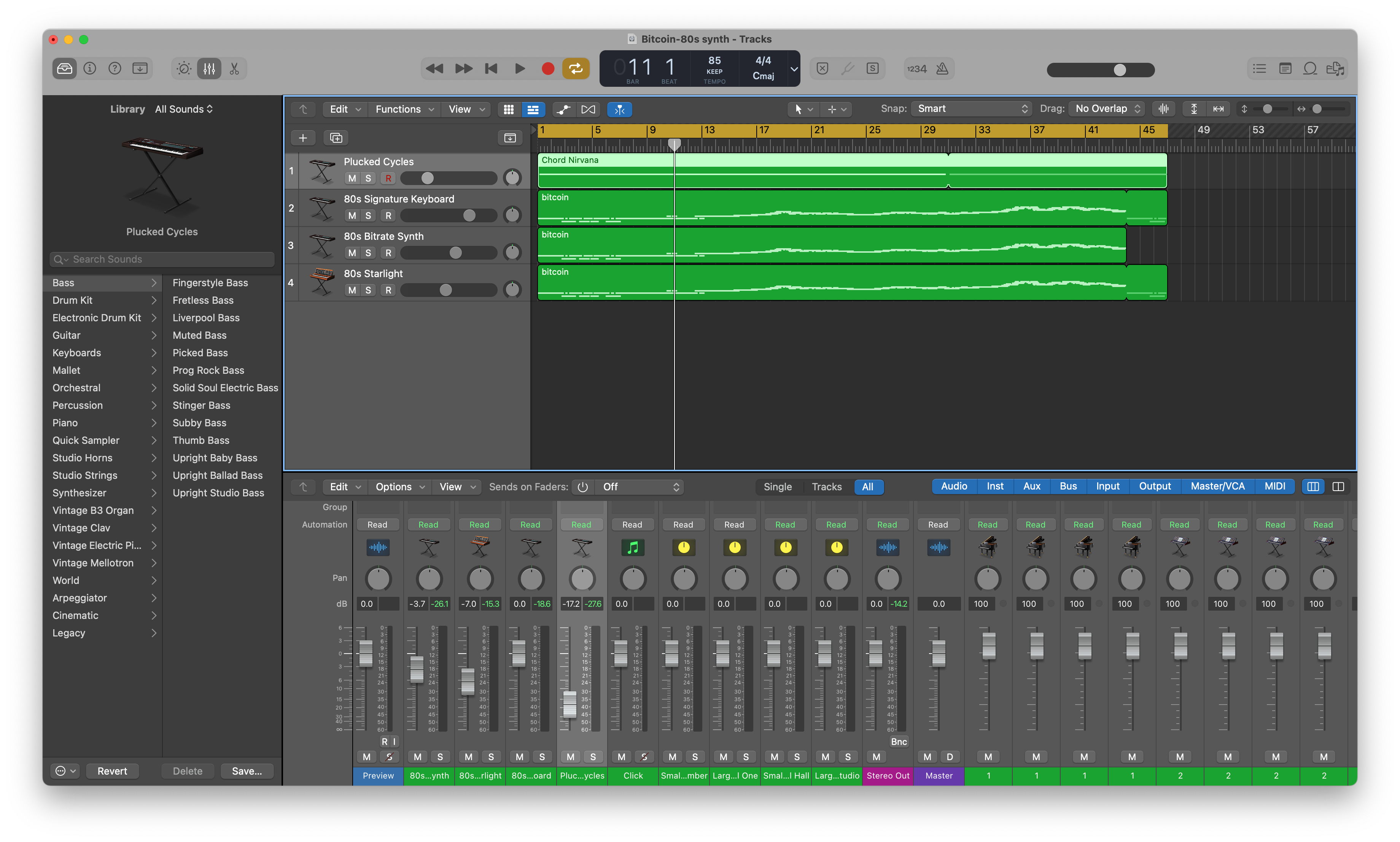The height and width of the screenshot is (842, 1400).
Task: Click the Scissors editors icon
Action: [x=234, y=69]
